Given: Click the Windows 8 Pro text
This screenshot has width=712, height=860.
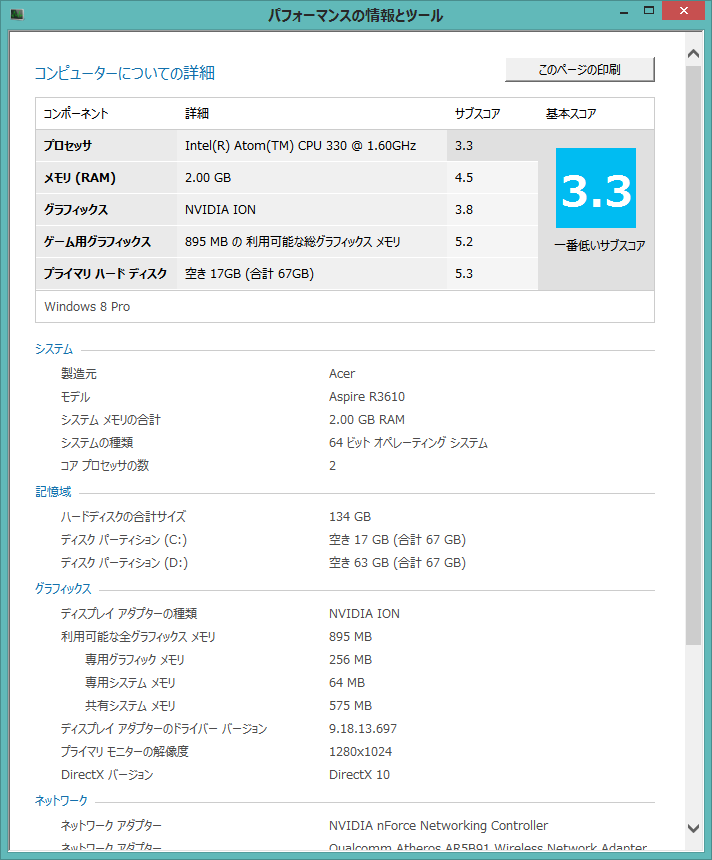Looking at the screenshot, I should point(87,307).
